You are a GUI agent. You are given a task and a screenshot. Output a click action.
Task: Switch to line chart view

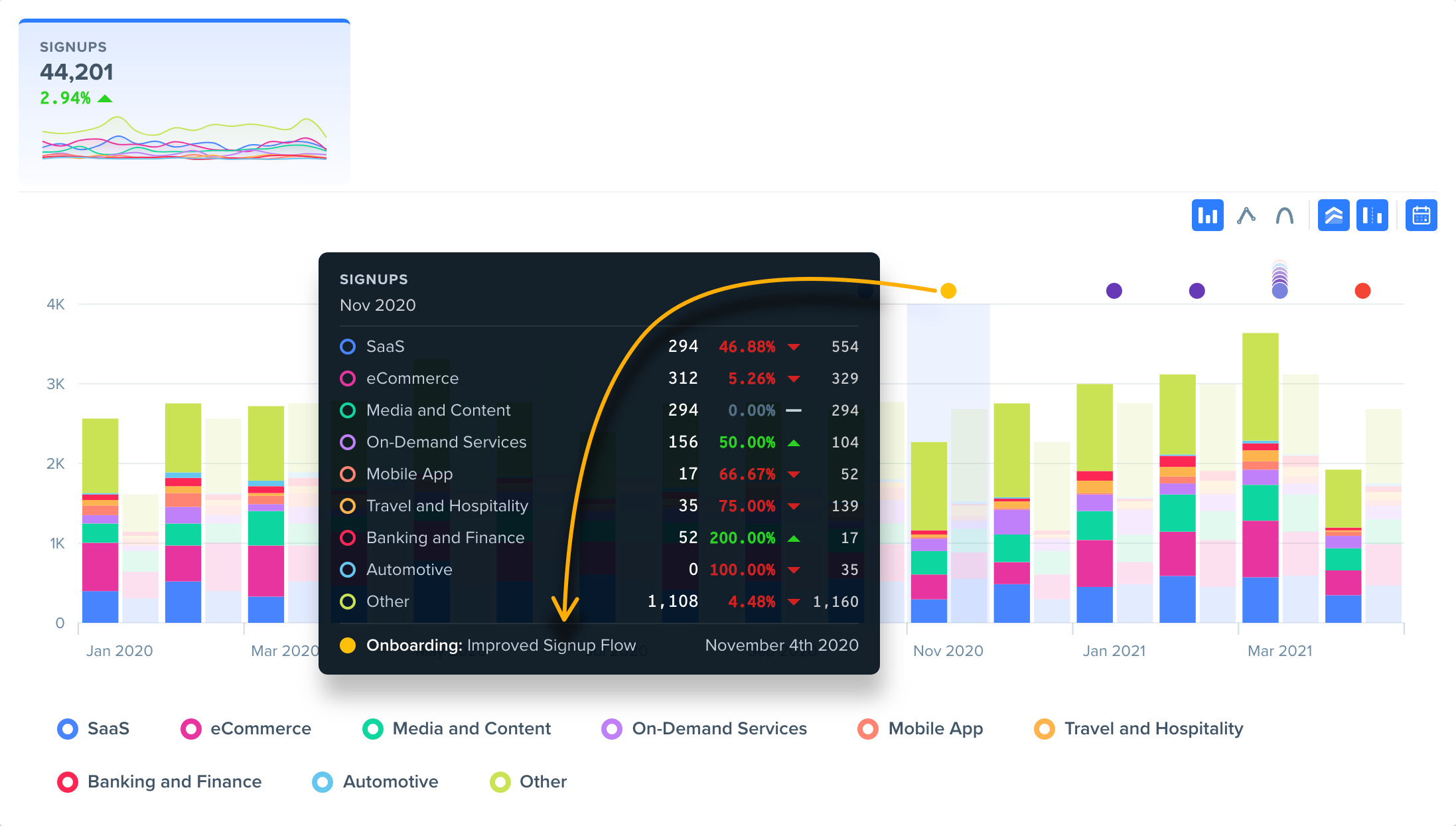tap(1246, 216)
